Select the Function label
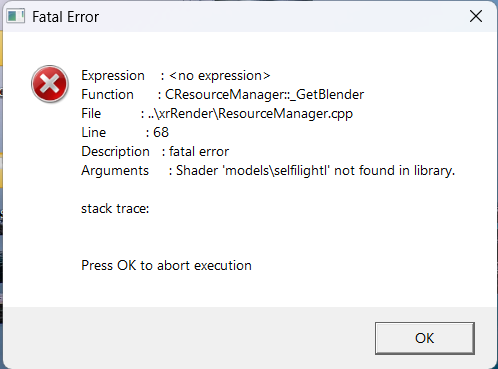Image resolution: width=498 pixels, height=369 pixels. [x=107, y=95]
